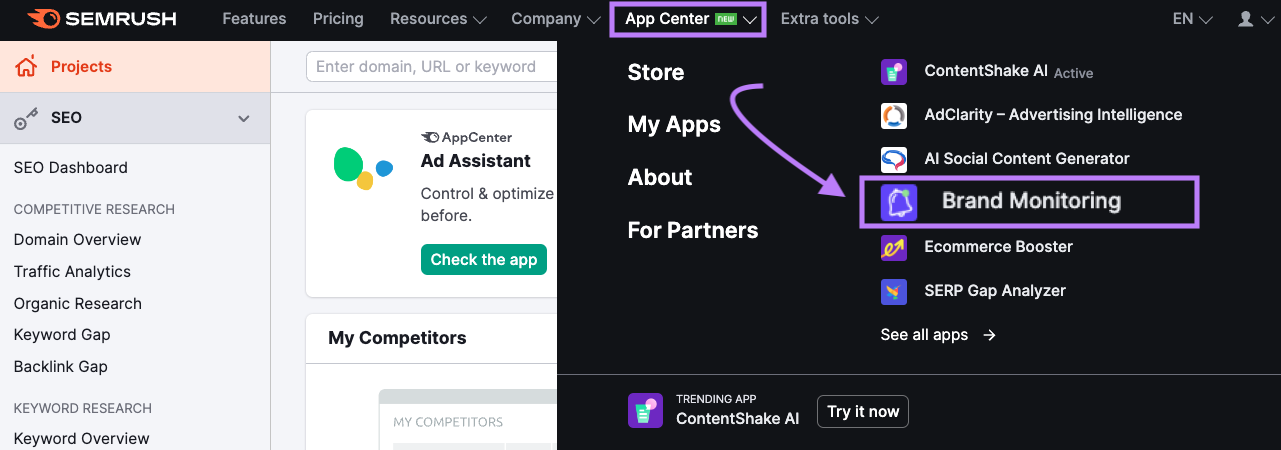
Task: Expand the Resources dropdown menu
Action: pos(438,19)
